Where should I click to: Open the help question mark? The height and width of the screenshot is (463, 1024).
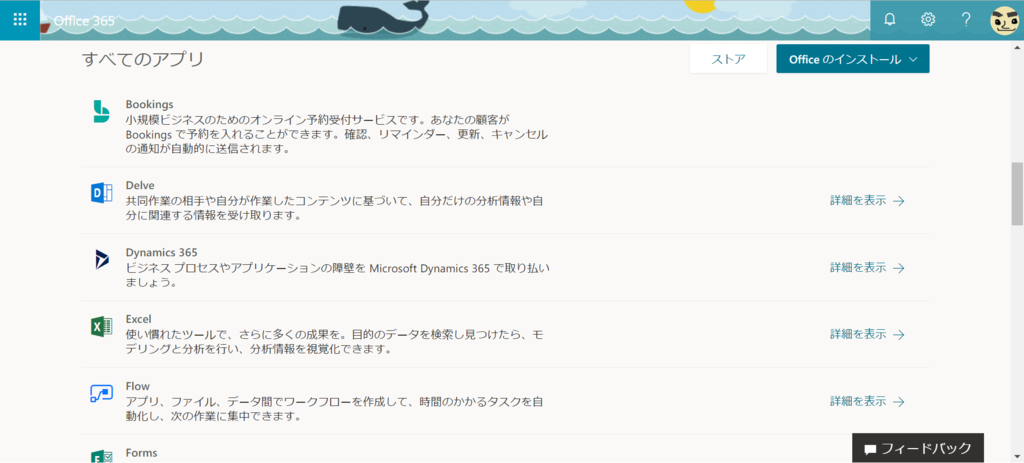click(966, 20)
